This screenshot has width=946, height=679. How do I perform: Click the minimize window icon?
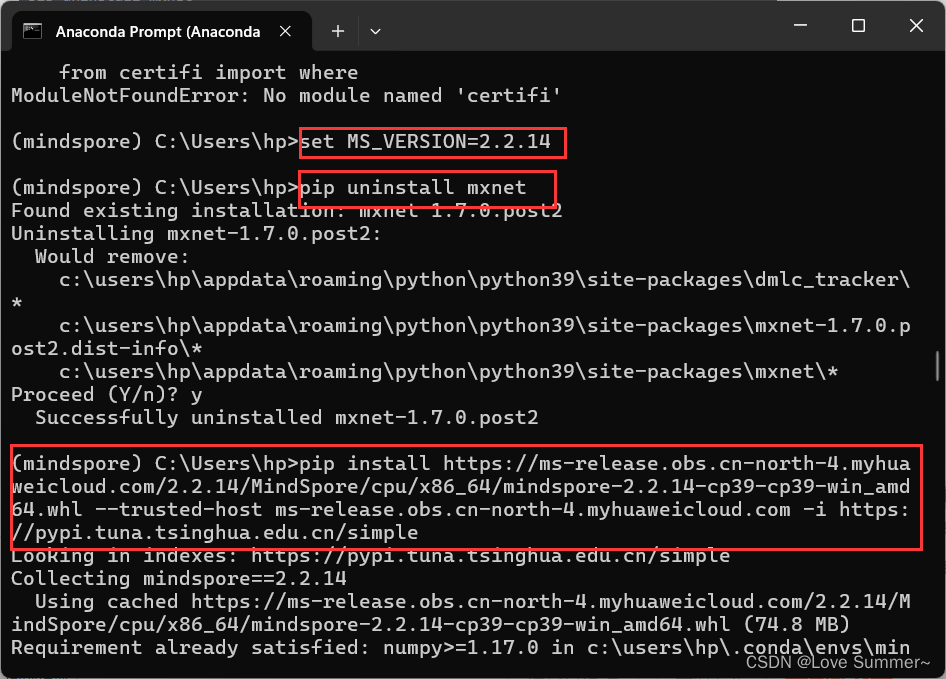(798, 25)
